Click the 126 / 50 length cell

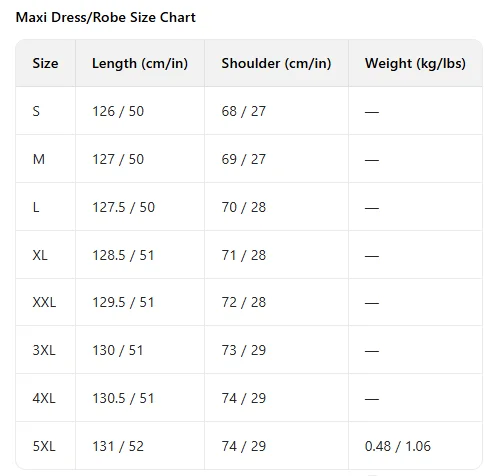coord(118,111)
